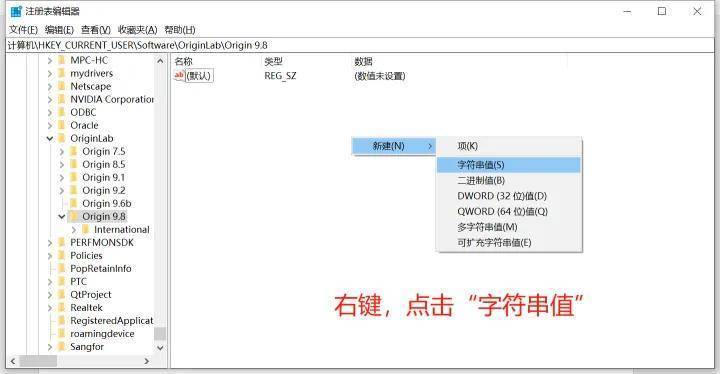The width and height of the screenshot is (720, 374).
Task: Choose QWORD (64 位)值(Q)
Action: tap(509, 212)
